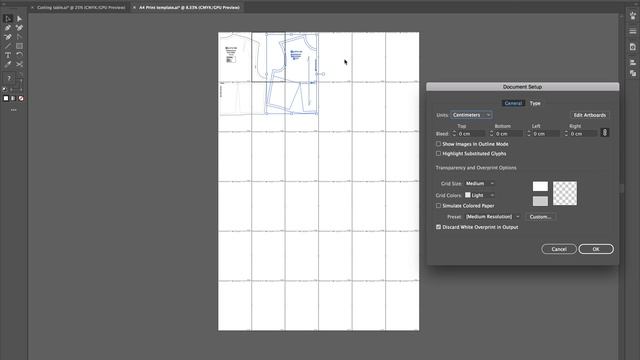Open the Units Centimeters dropdown
This screenshot has width=640, height=360.
tap(471, 115)
